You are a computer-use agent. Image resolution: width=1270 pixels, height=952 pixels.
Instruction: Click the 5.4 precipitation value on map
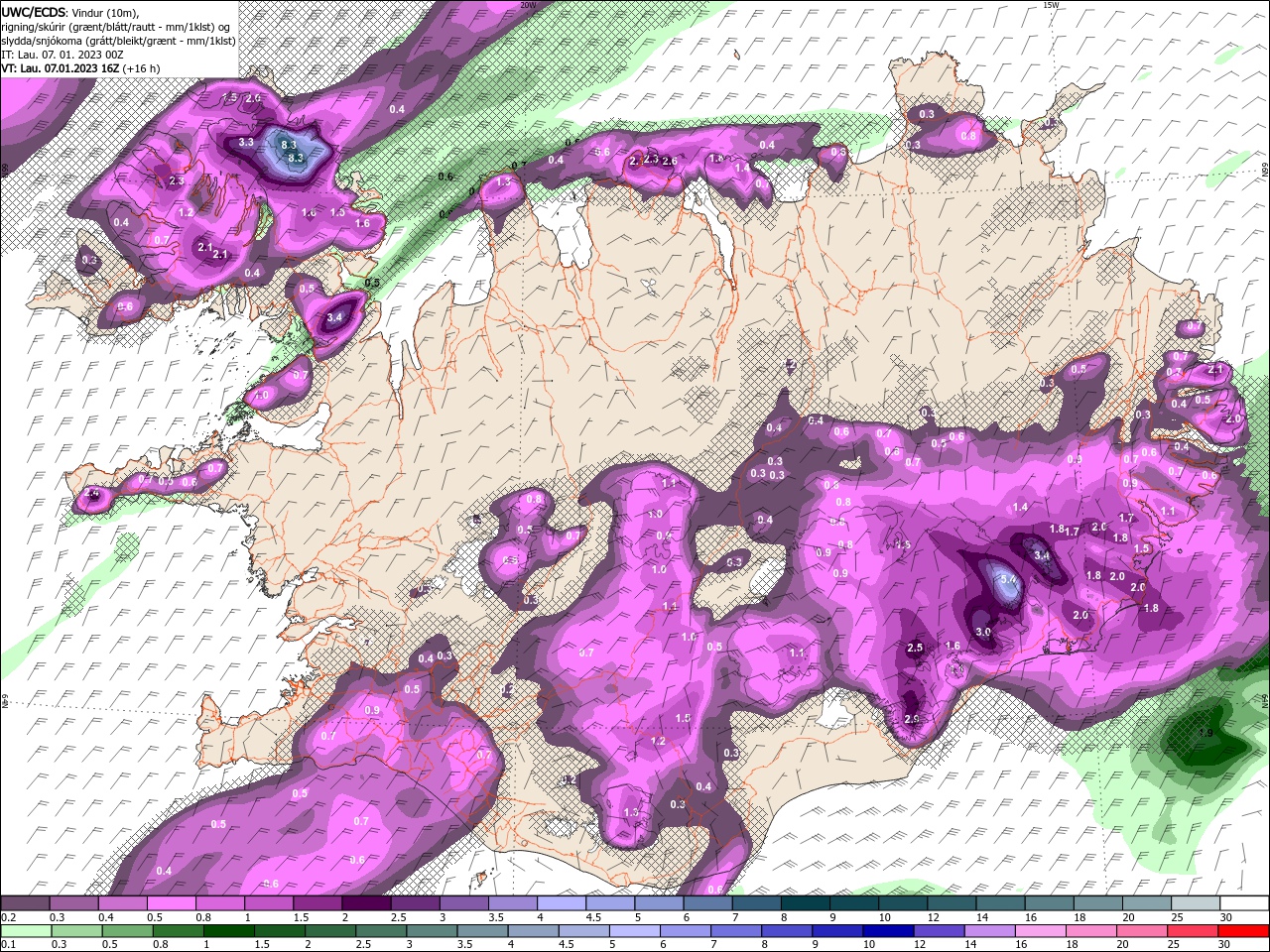point(1008,579)
